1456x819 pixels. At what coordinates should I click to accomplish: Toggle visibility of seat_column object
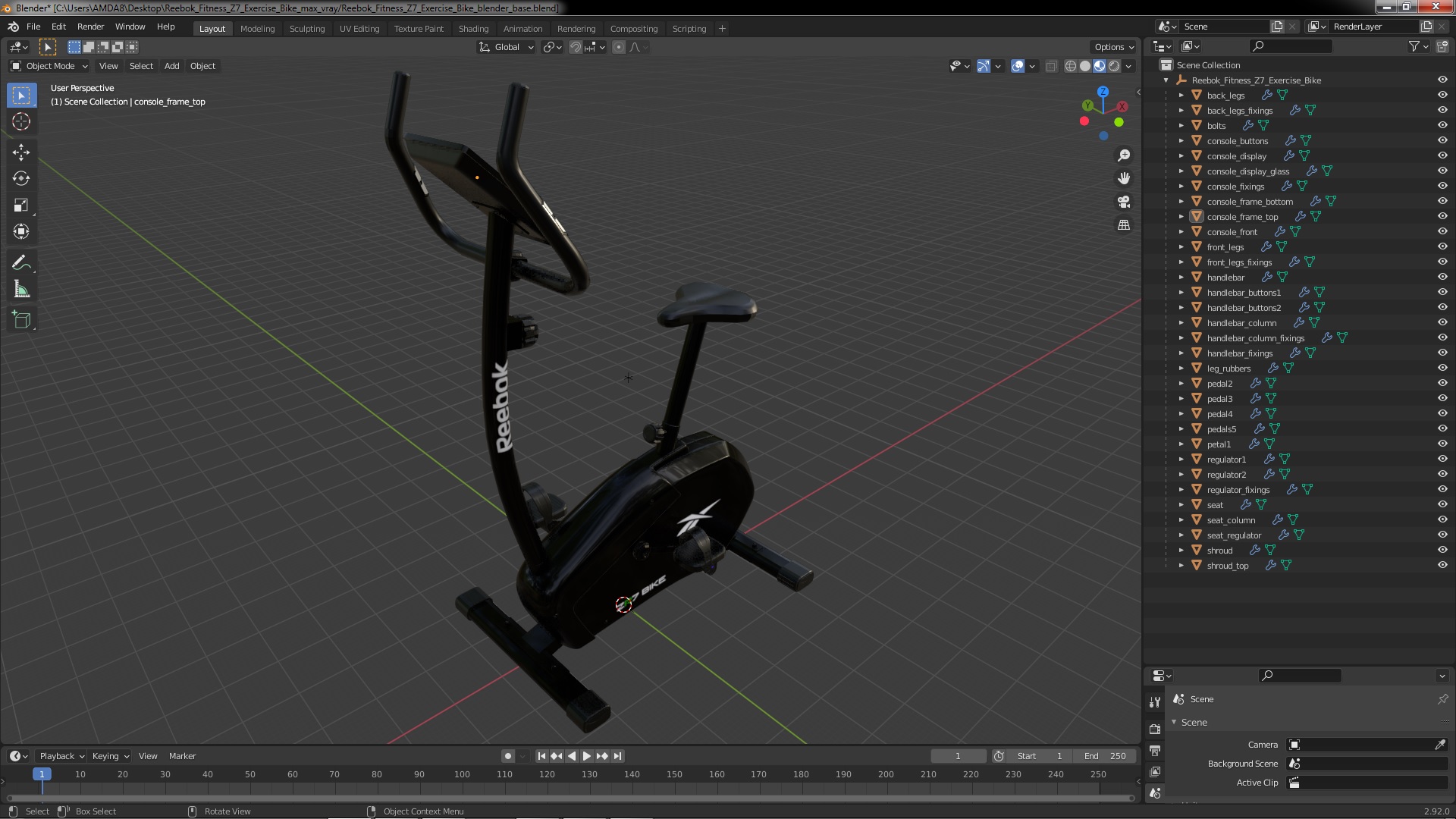tap(1442, 520)
